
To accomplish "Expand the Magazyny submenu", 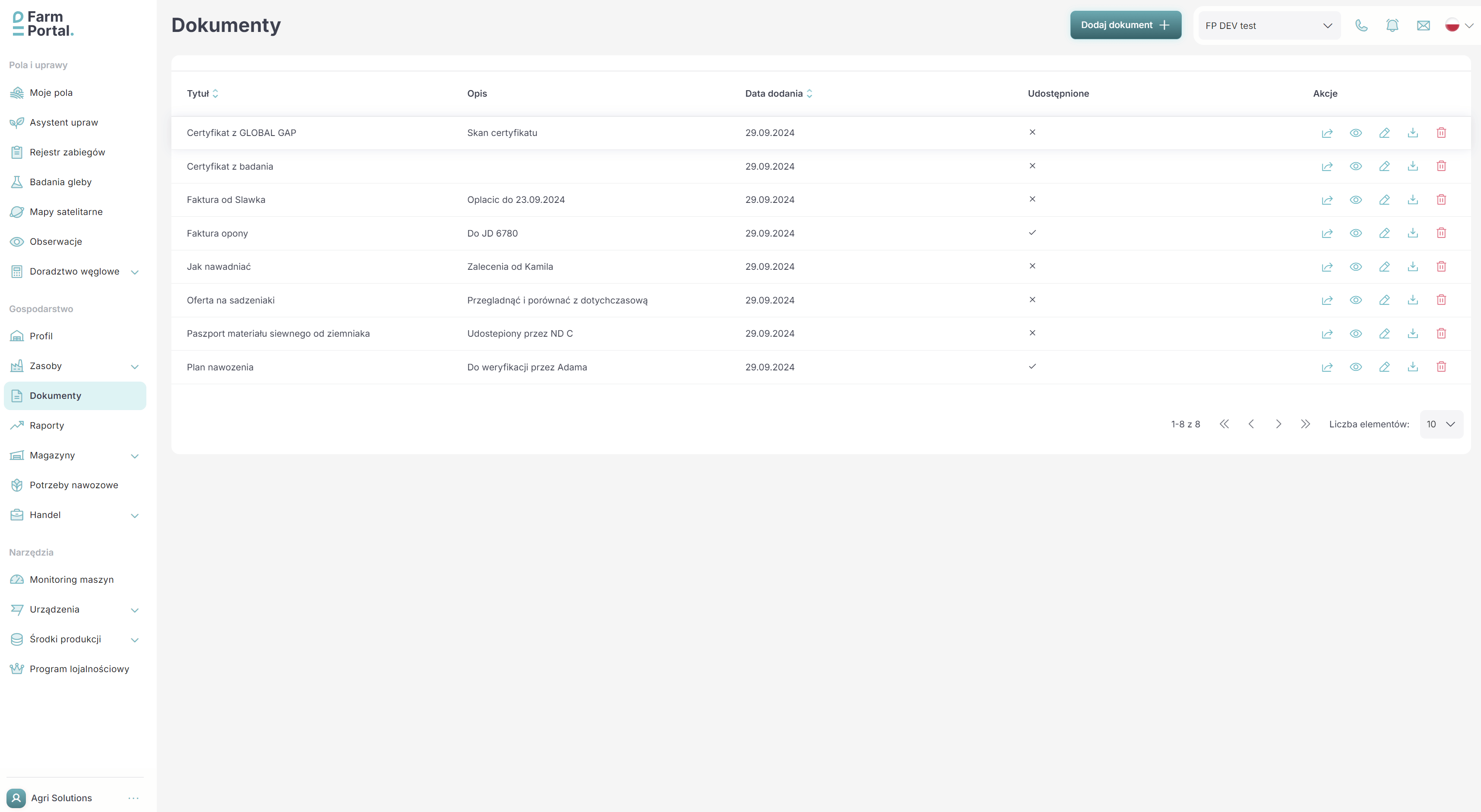I will (135, 456).
